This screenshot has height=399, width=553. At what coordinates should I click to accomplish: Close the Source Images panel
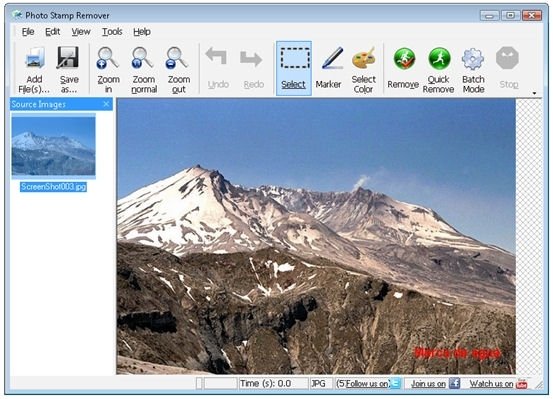(106, 104)
